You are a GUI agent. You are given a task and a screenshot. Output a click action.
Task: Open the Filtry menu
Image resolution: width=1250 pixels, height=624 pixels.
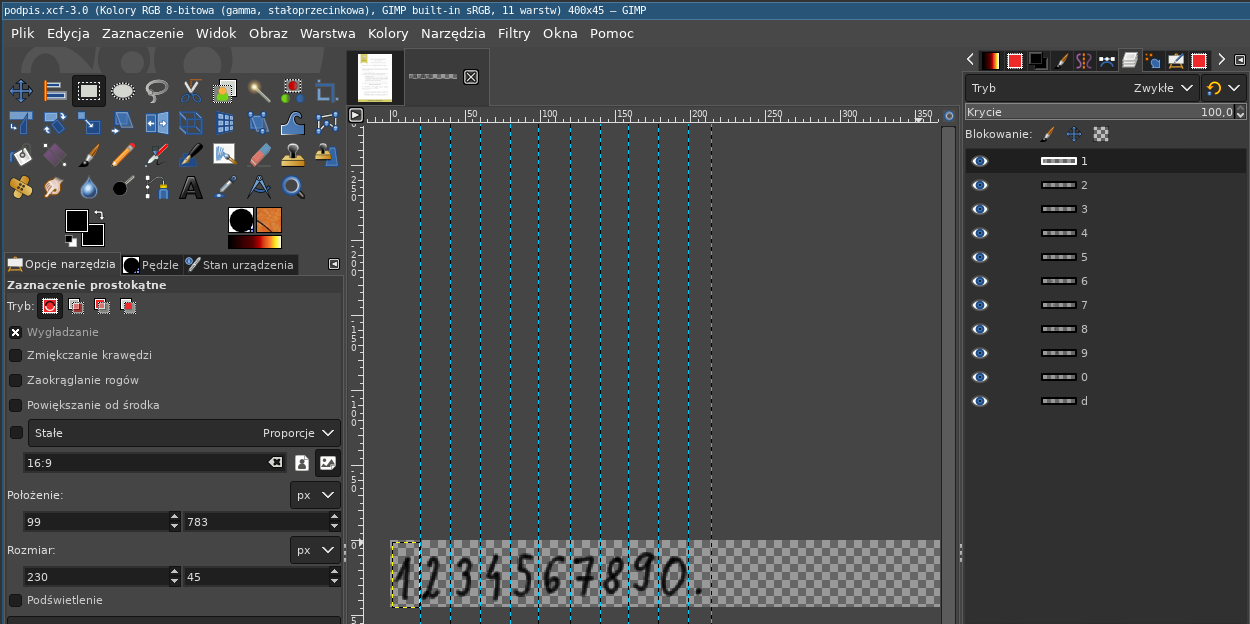[514, 33]
